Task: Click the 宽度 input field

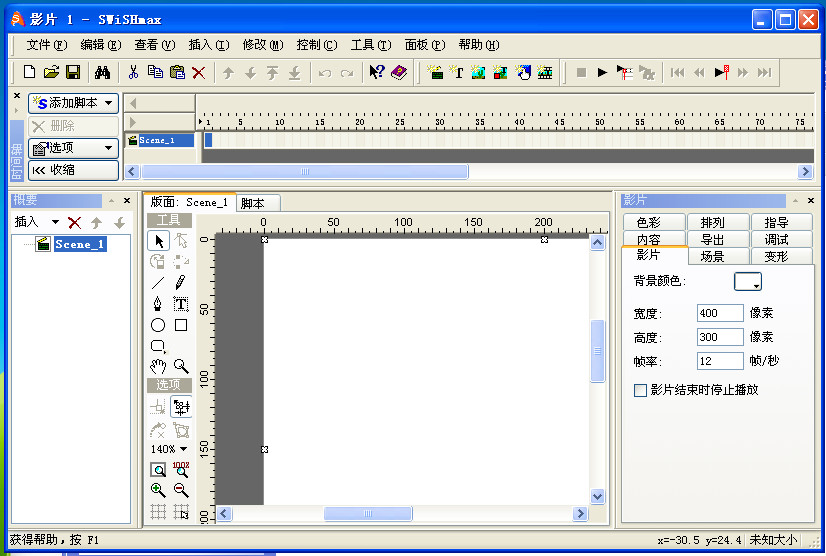Action: point(719,313)
